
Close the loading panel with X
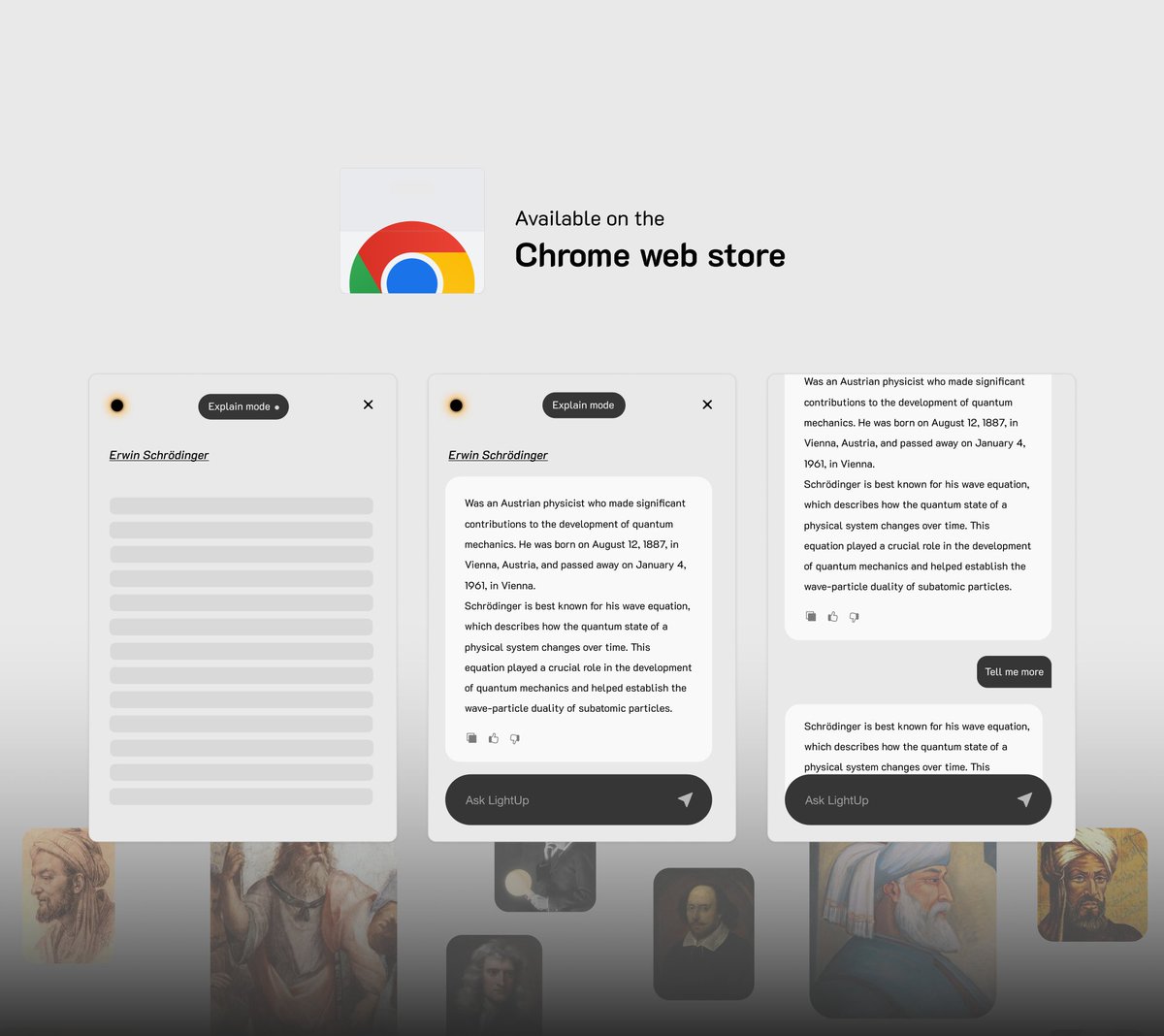[369, 405]
